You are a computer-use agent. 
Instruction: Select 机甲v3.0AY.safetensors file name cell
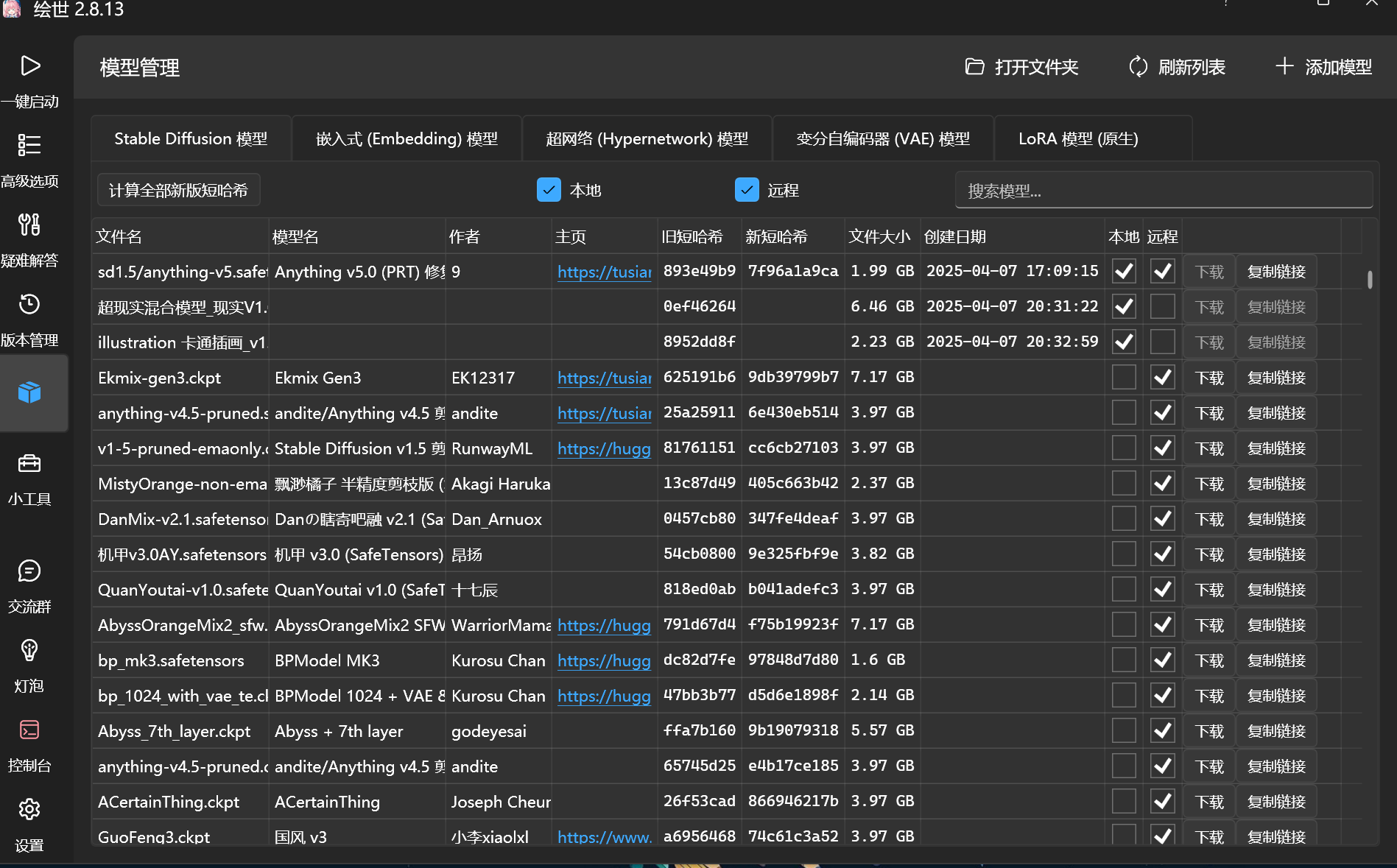pos(182,554)
